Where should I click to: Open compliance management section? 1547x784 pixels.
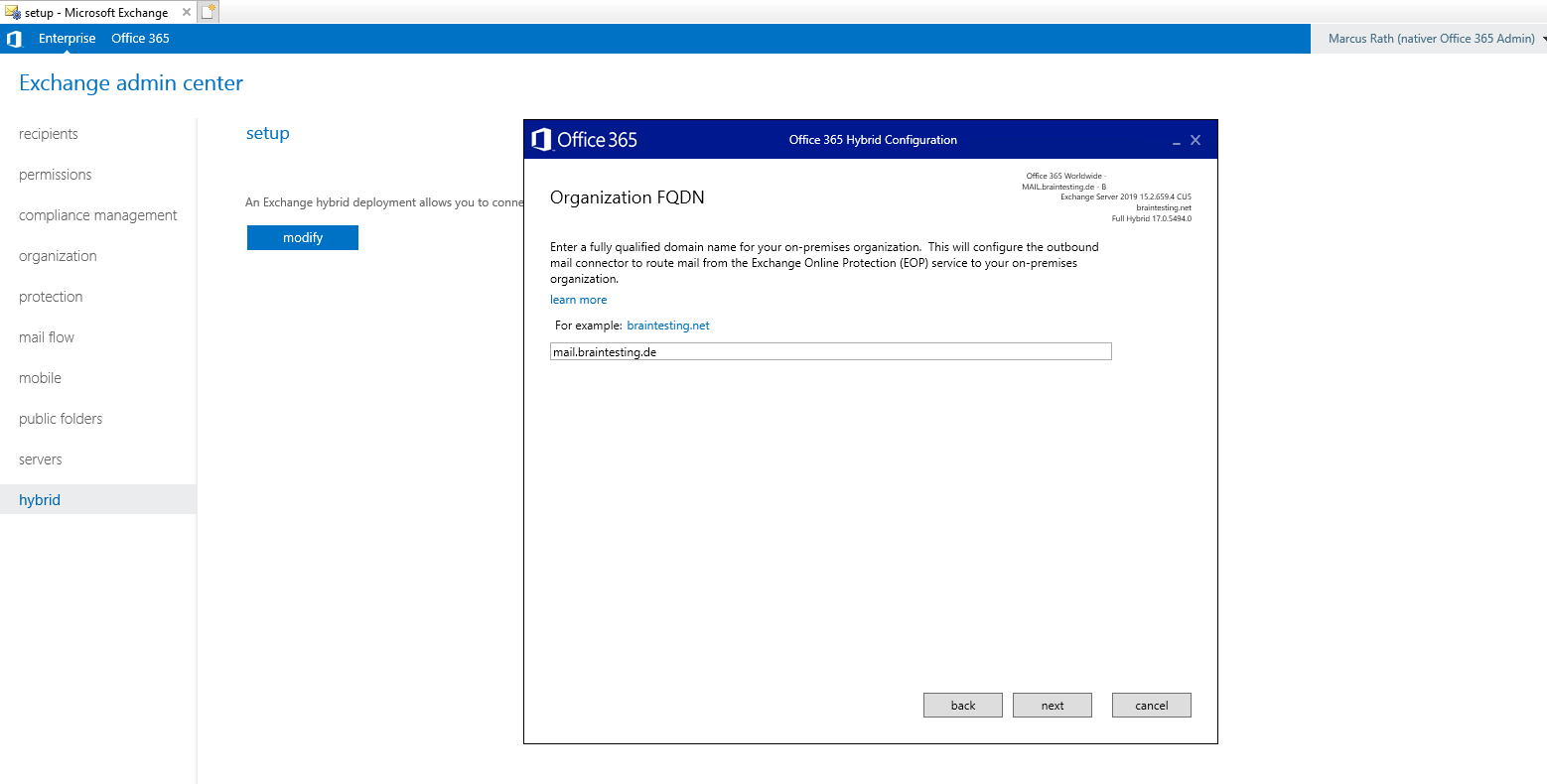(98, 215)
